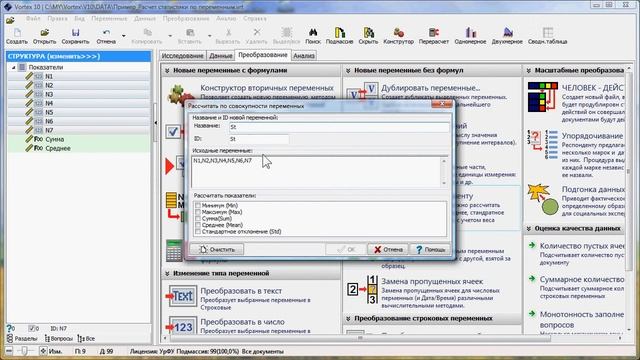Click the Преобразовать в число 123 icon
The image size is (640, 360).
(x=182, y=327)
